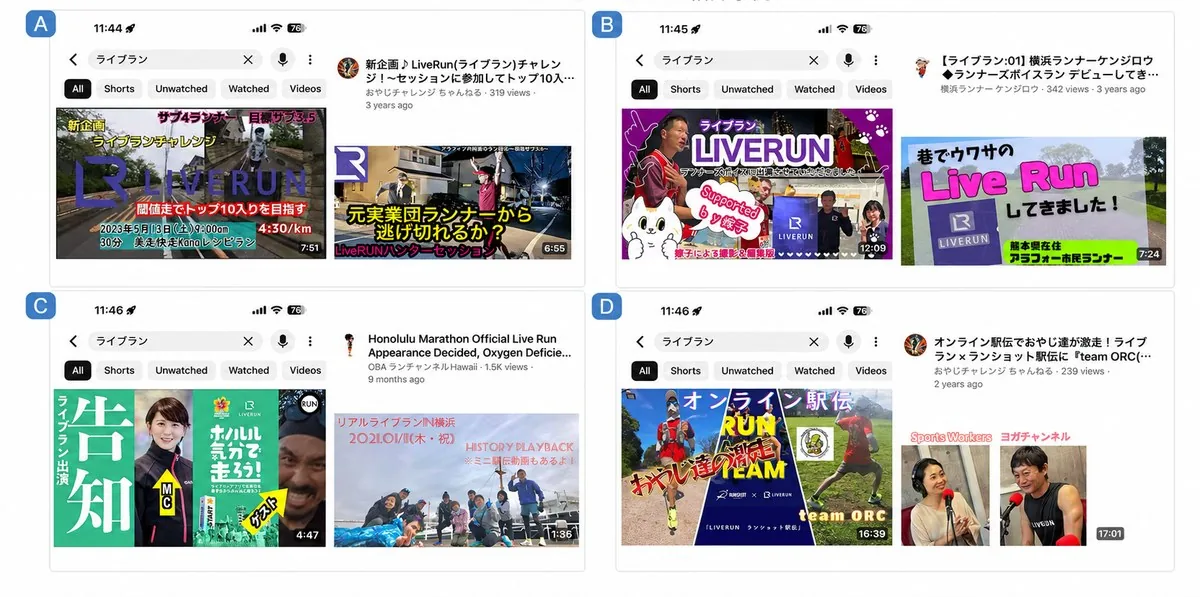
Task: Select Videos filter chip in panel D
Action: [871, 370]
